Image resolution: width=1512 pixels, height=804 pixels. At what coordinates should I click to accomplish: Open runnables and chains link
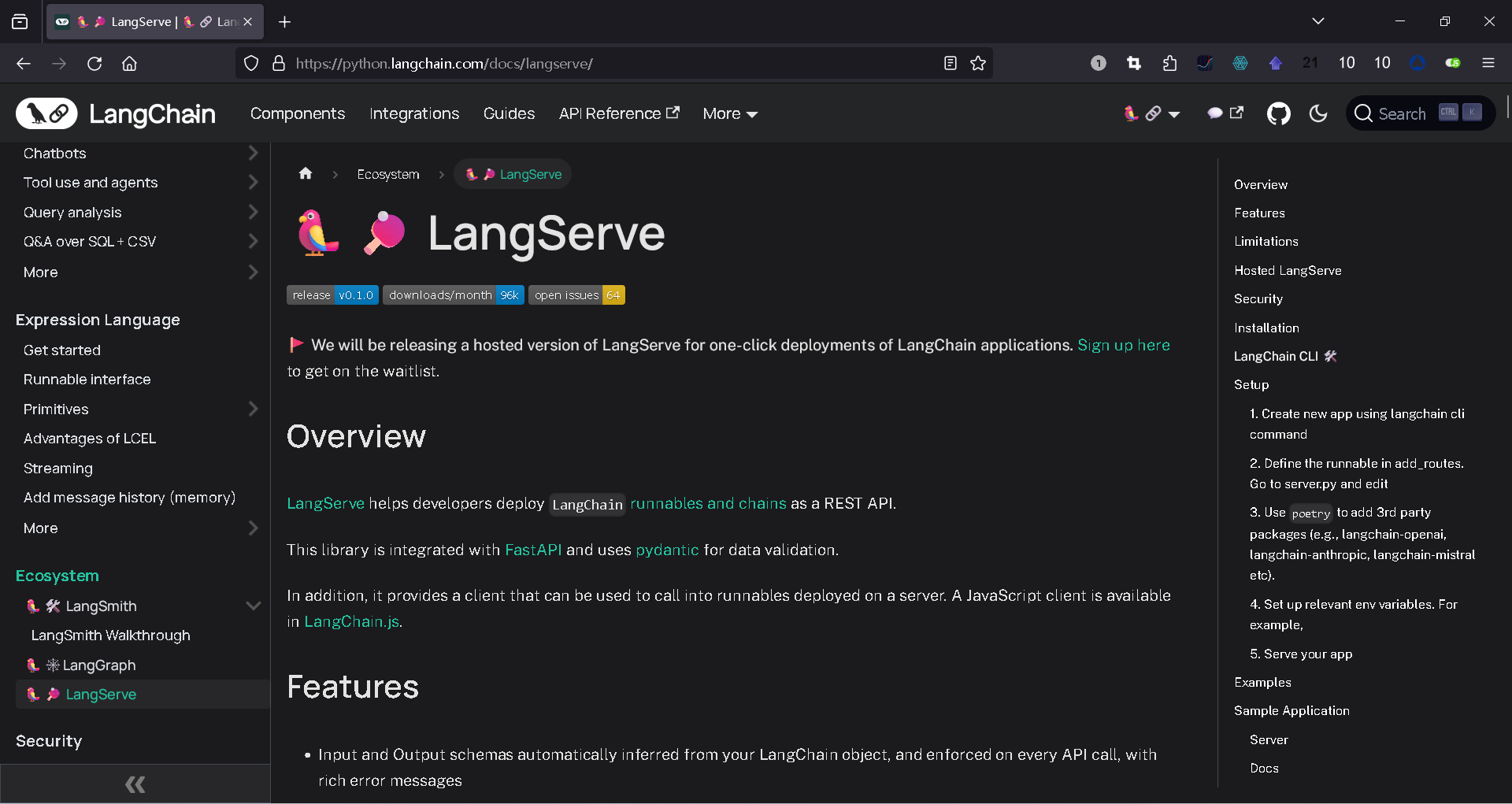pos(708,504)
